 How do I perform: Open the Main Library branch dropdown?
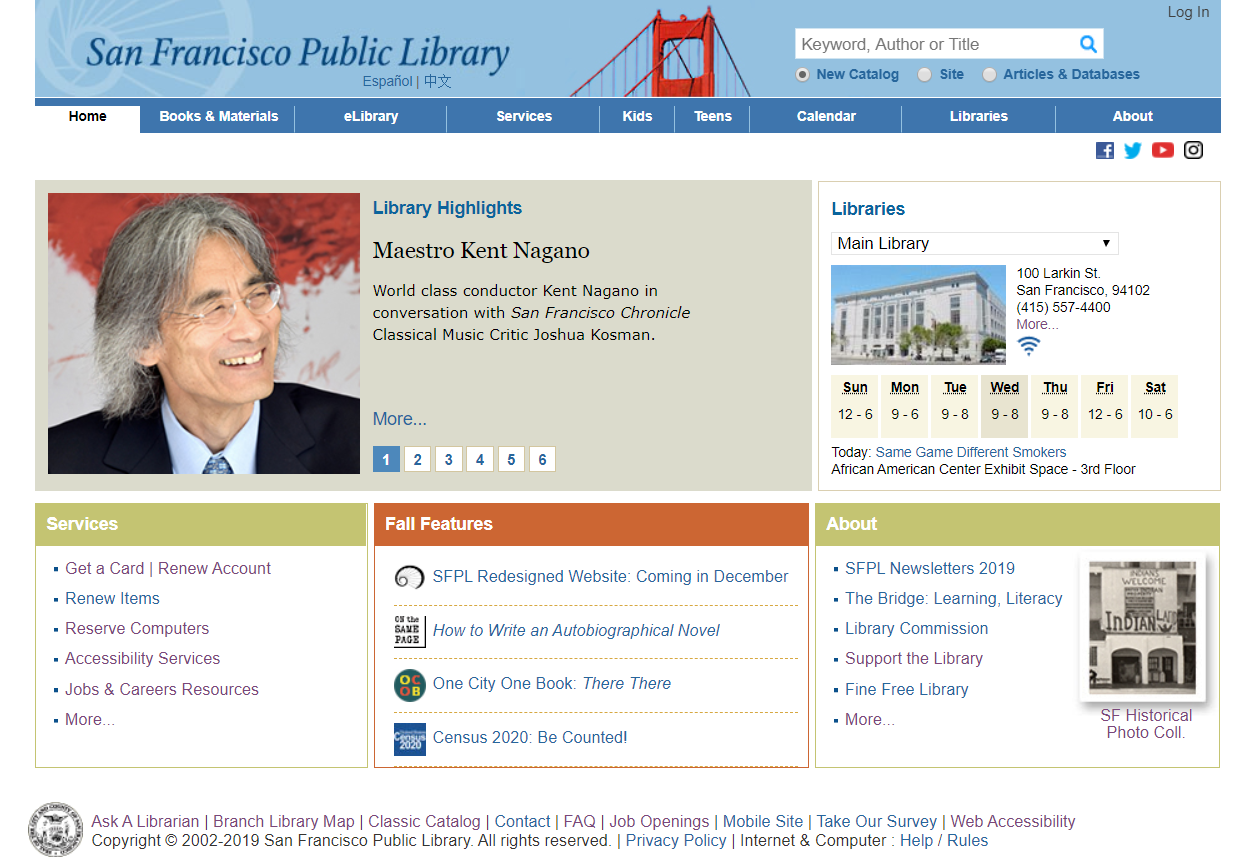point(974,243)
